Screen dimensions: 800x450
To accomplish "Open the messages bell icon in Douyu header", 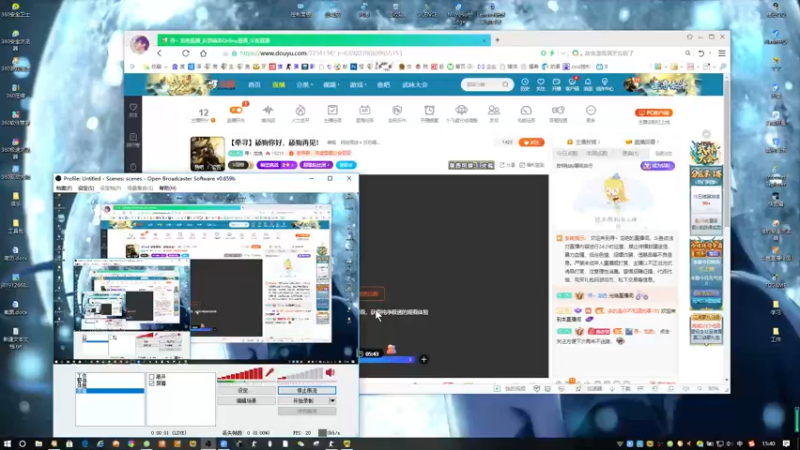I will tap(588, 82).
